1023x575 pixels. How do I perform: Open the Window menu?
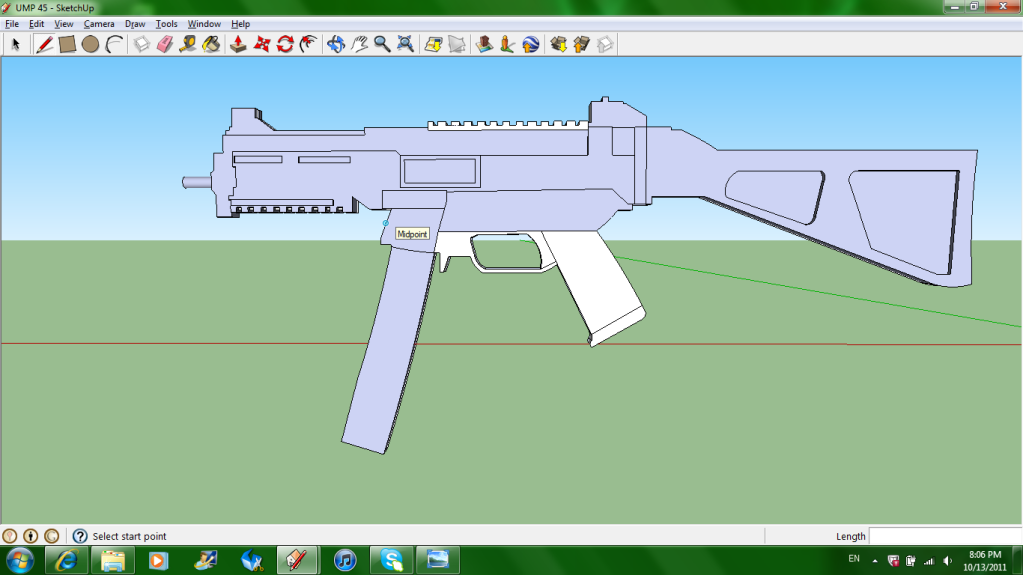[x=204, y=24]
